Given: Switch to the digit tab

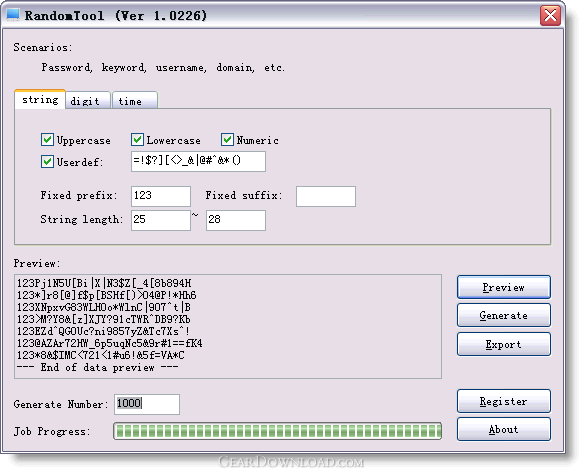Looking at the screenshot, I should [x=88, y=100].
